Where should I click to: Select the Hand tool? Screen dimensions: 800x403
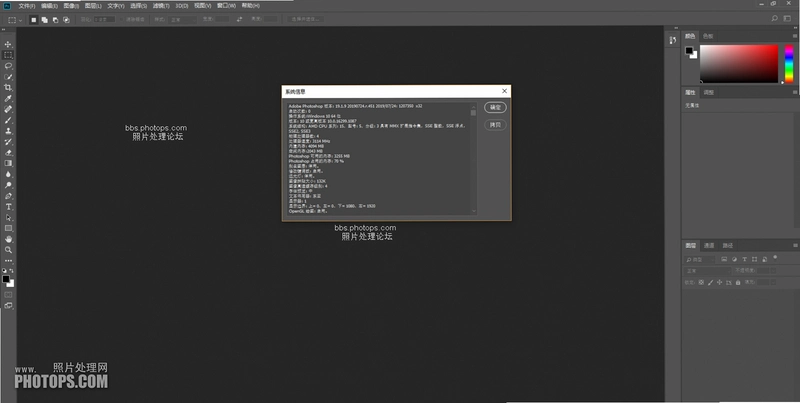pyautogui.click(x=8, y=239)
